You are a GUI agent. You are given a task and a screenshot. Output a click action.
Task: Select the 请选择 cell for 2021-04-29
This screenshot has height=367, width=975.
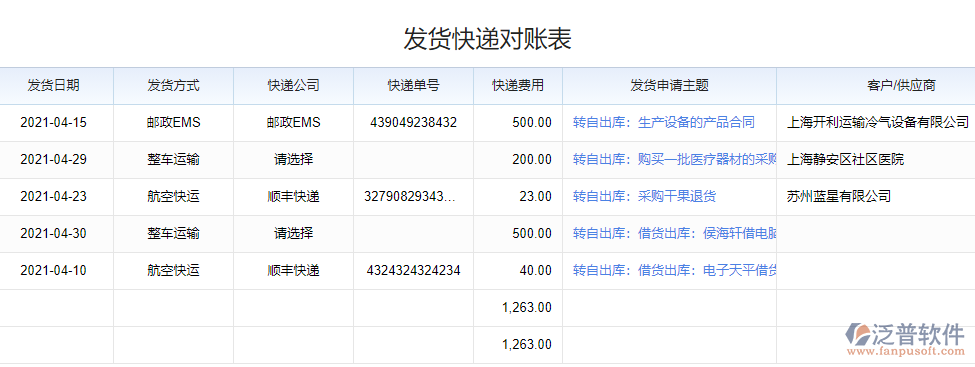click(293, 160)
